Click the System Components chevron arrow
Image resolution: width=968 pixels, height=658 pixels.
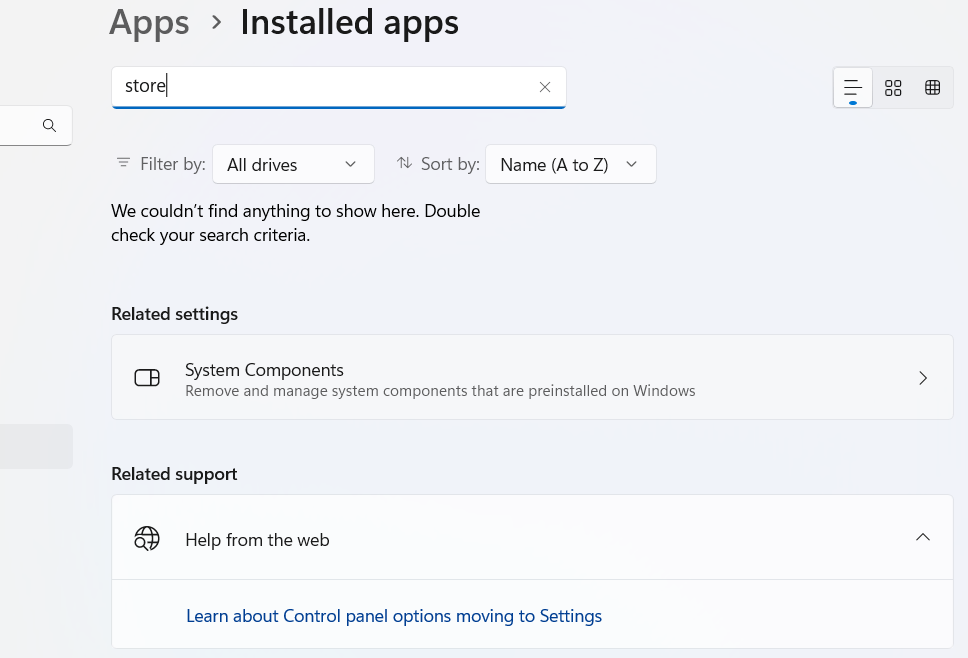922,378
